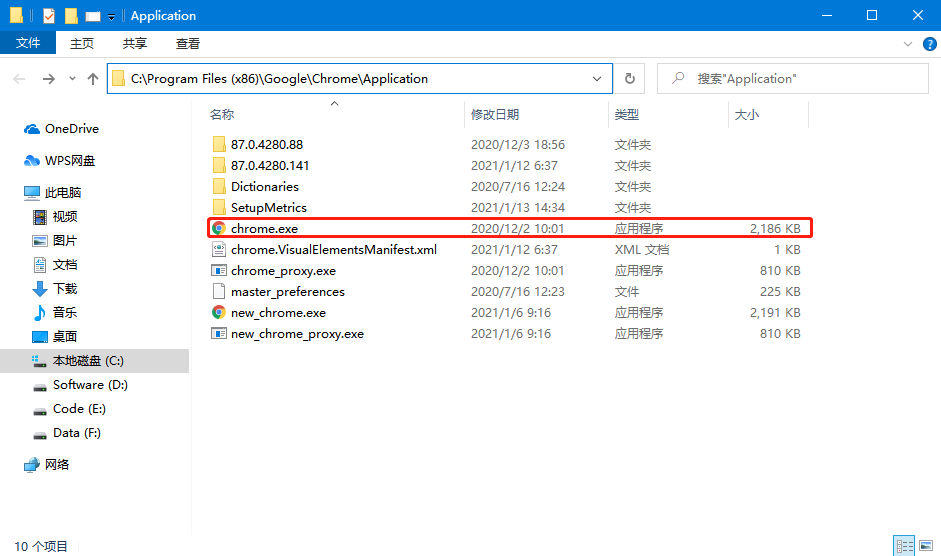The image size is (941, 556).
Task: Select the chrome.VisualElementsManifest.xml file icon
Action: [219, 249]
